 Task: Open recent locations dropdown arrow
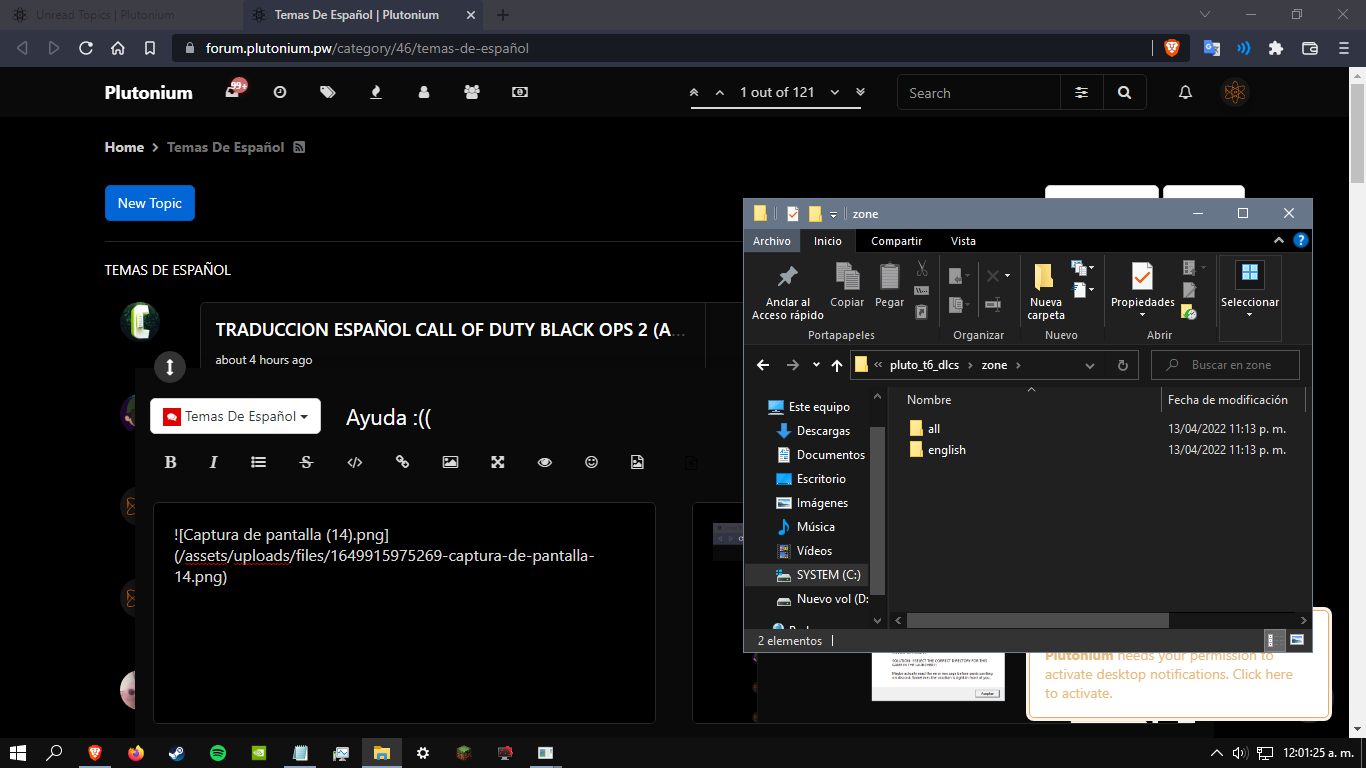tap(816, 365)
